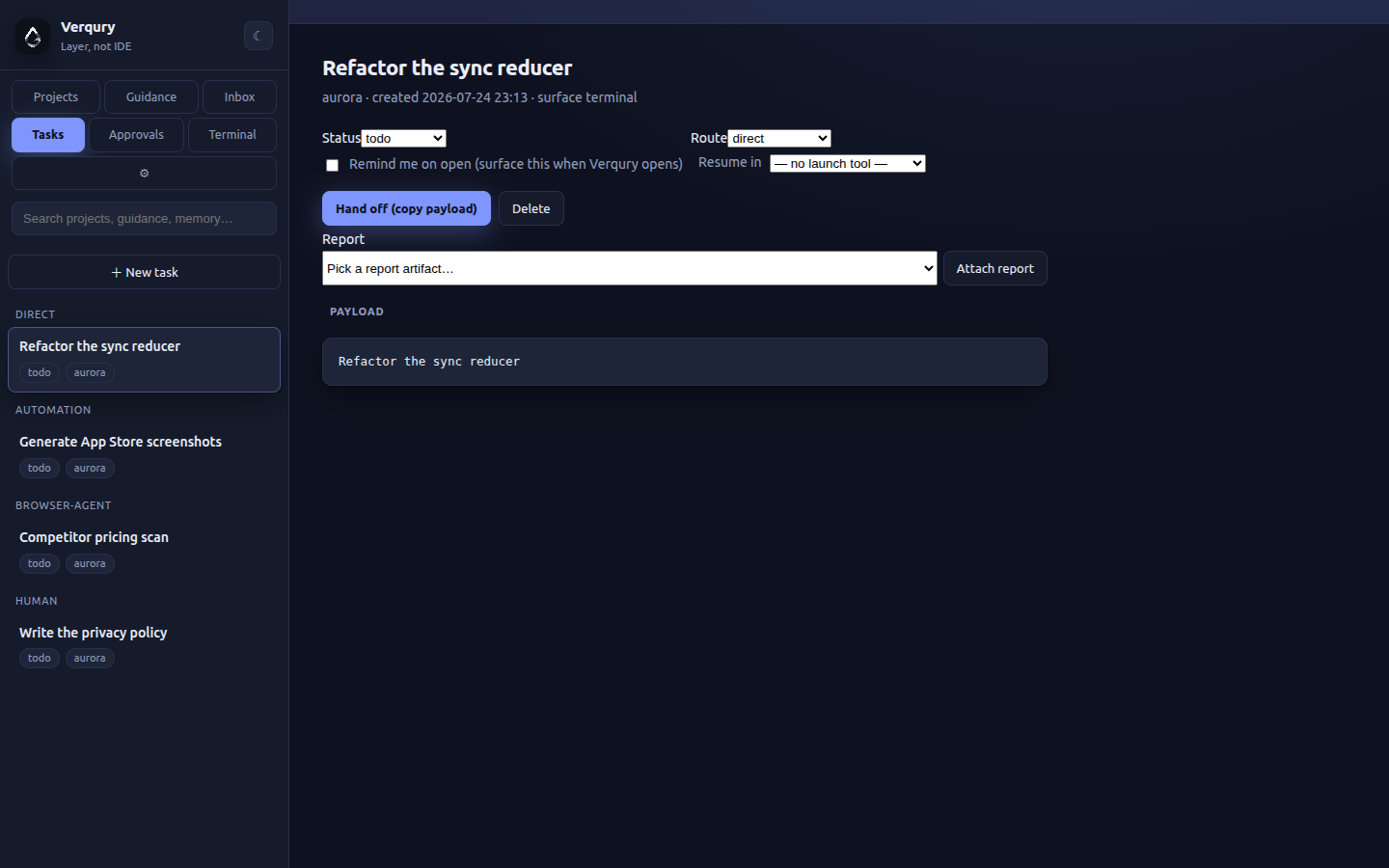Select the Tasks tab
Screen dimensions: 1389x868
click(48, 135)
